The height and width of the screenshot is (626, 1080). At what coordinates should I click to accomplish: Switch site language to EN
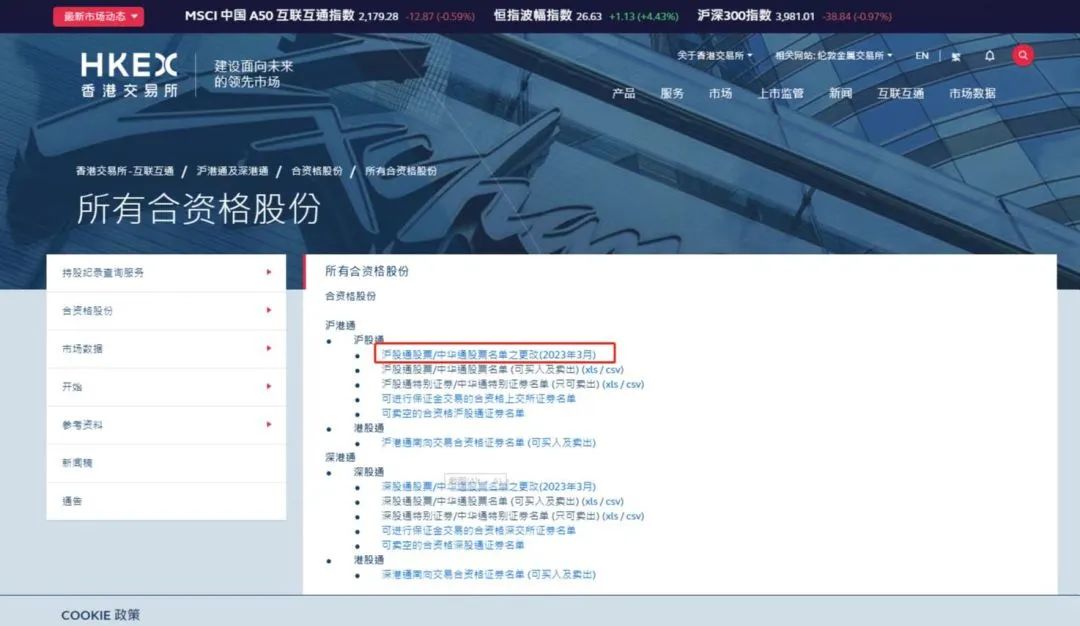coord(921,56)
